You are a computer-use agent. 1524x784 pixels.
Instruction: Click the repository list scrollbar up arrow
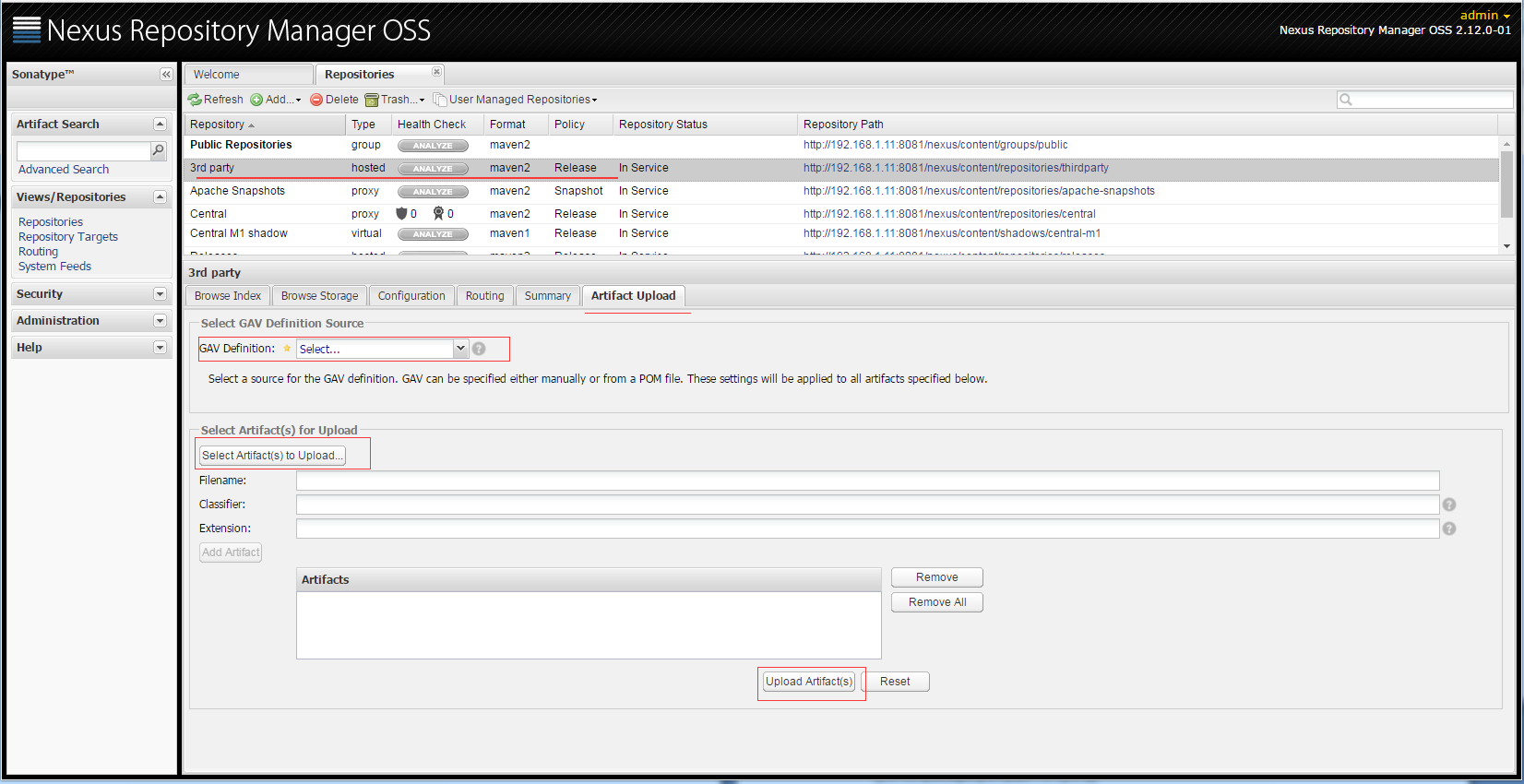tap(1506, 144)
